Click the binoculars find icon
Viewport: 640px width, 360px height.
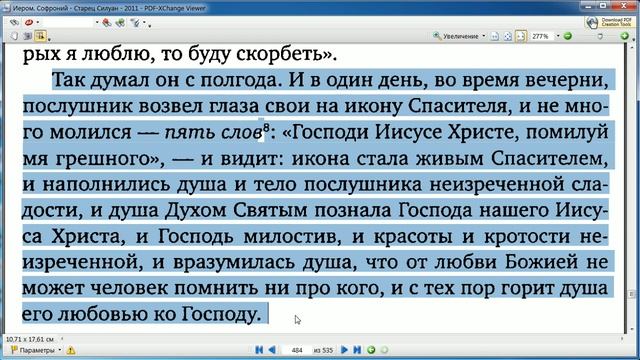pos(15,22)
